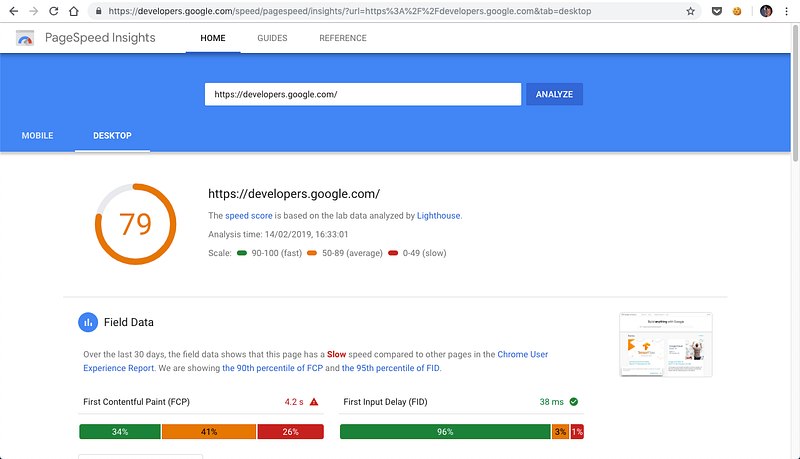Open '90th percentile of FCP' link
This screenshot has width=800, height=459.
coord(272,368)
